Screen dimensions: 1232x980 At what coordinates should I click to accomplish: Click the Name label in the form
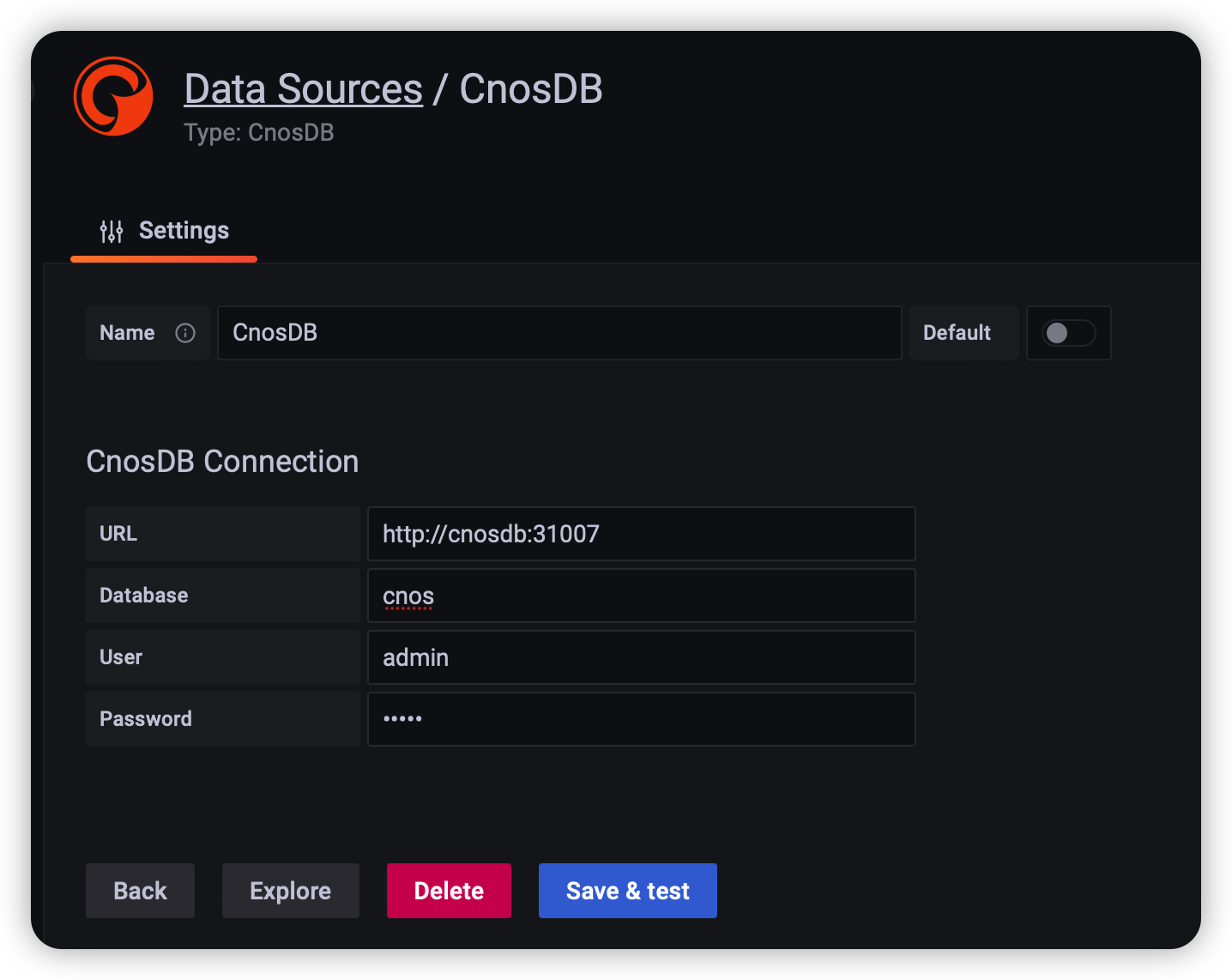(x=126, y=333)
